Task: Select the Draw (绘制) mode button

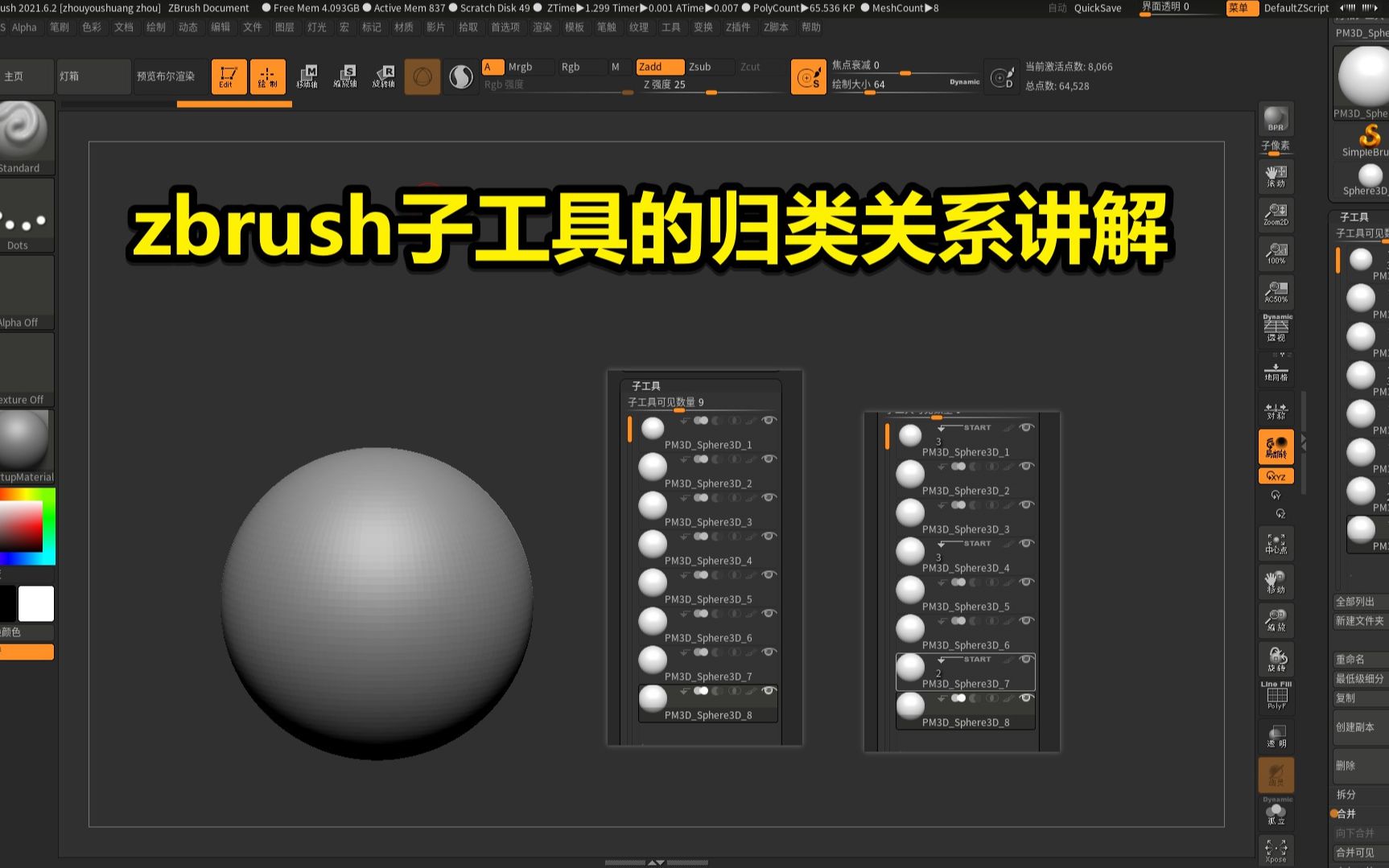Action: point(267,76)
